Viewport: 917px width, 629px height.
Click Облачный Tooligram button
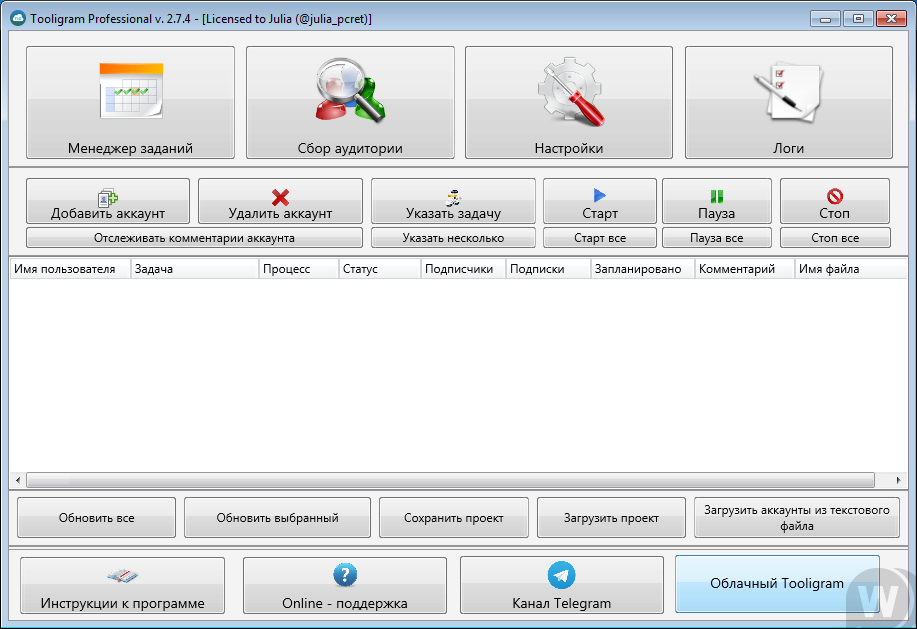(x=777, y=584)
